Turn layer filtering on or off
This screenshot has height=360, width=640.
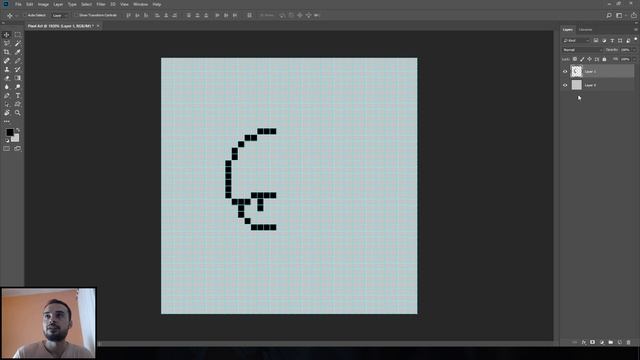pos(636,39)
